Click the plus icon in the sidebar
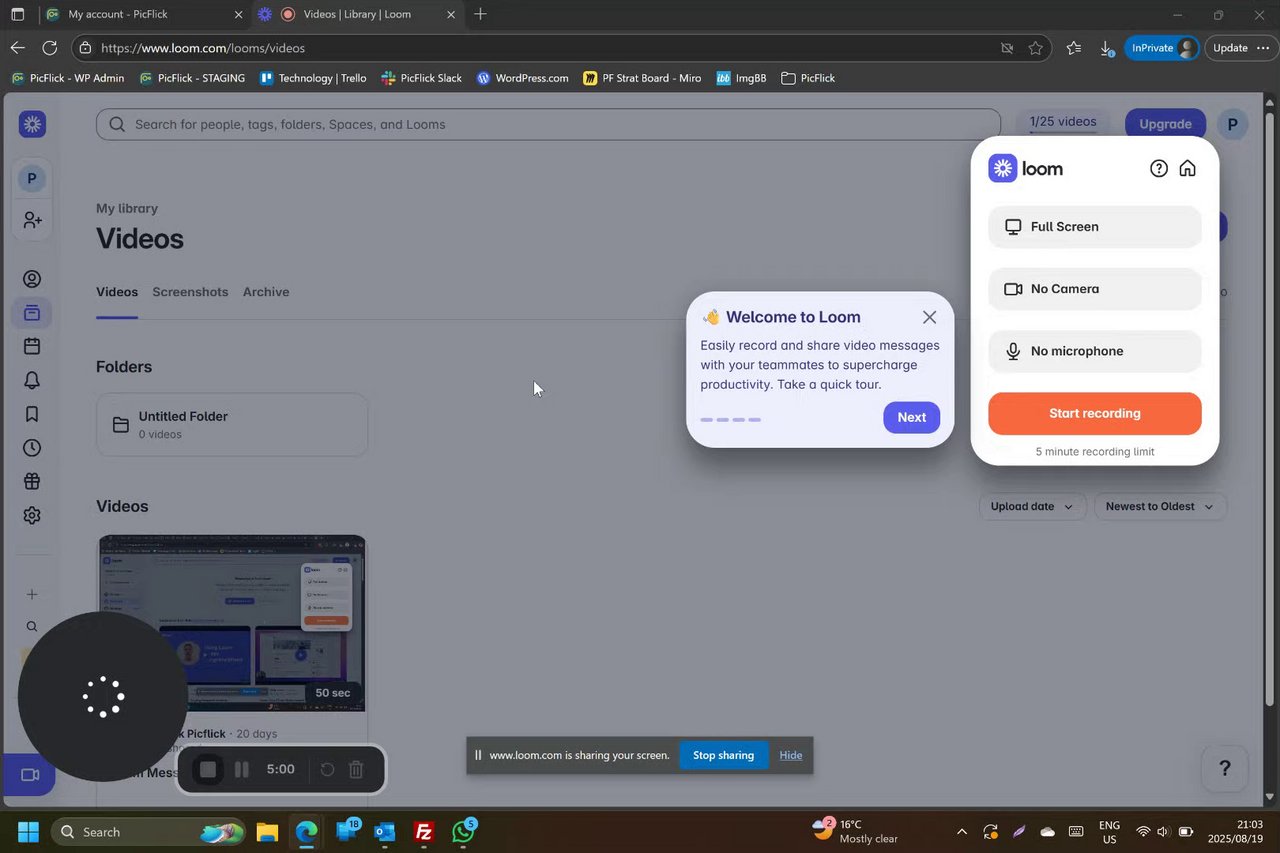 (32, 594)
